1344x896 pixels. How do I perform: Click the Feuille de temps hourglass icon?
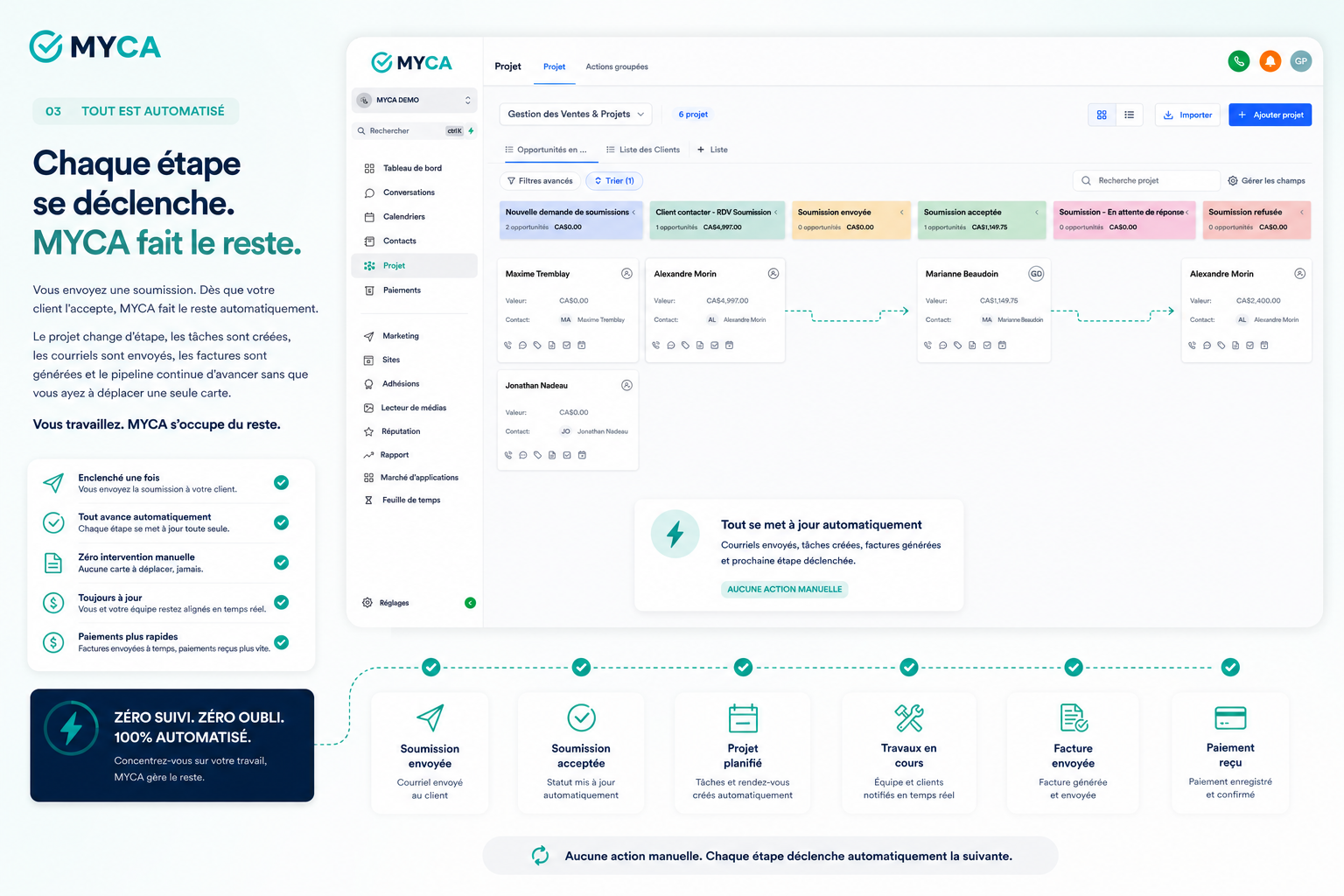point(369,500)
